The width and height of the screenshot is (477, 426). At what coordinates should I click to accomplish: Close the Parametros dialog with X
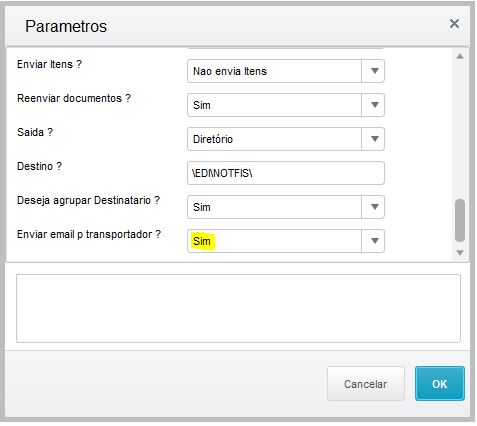pyautogui.click(x=454, y=24)
